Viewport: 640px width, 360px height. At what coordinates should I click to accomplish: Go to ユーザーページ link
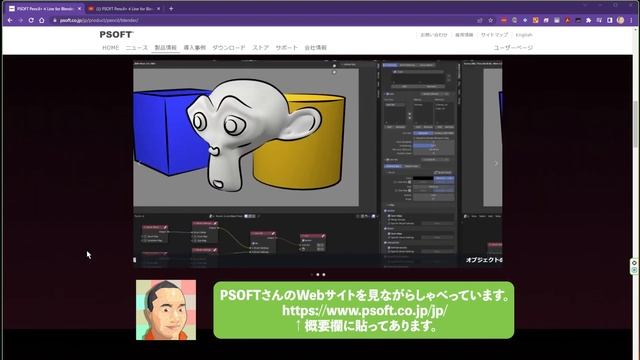click(513, 48)
